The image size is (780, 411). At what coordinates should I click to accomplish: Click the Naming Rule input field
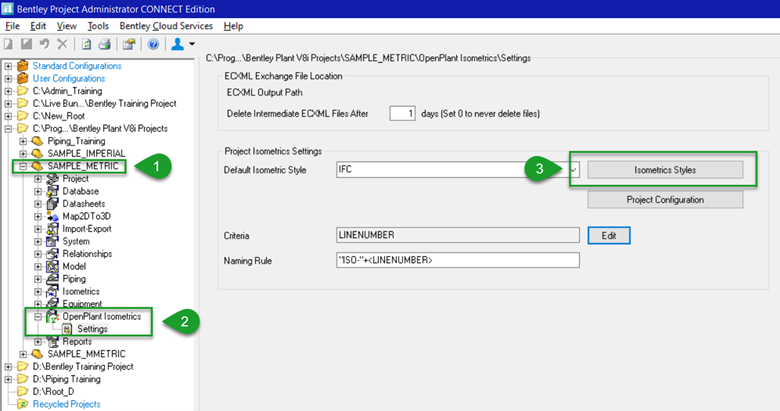click(x=458, y=260)
